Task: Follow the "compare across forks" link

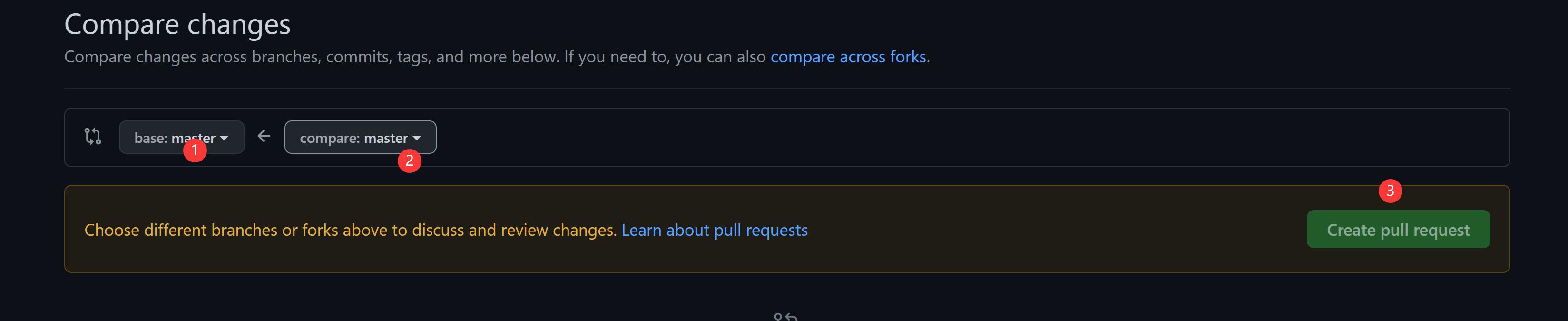Action: [x=848, y=57]
